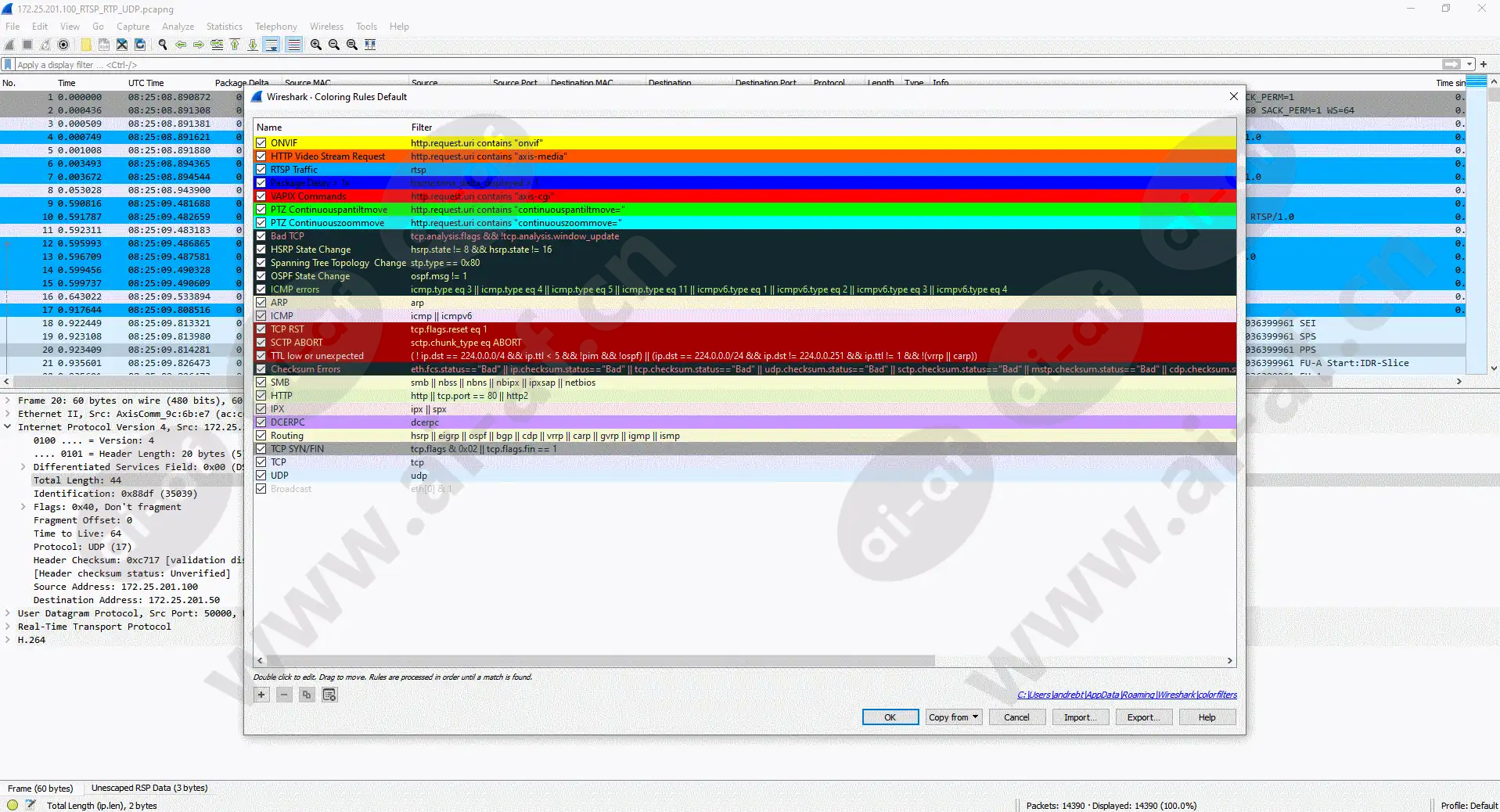The image size is (1500, 812).
Task: Go to specified packet icon
Action: [x=217, y=45]
